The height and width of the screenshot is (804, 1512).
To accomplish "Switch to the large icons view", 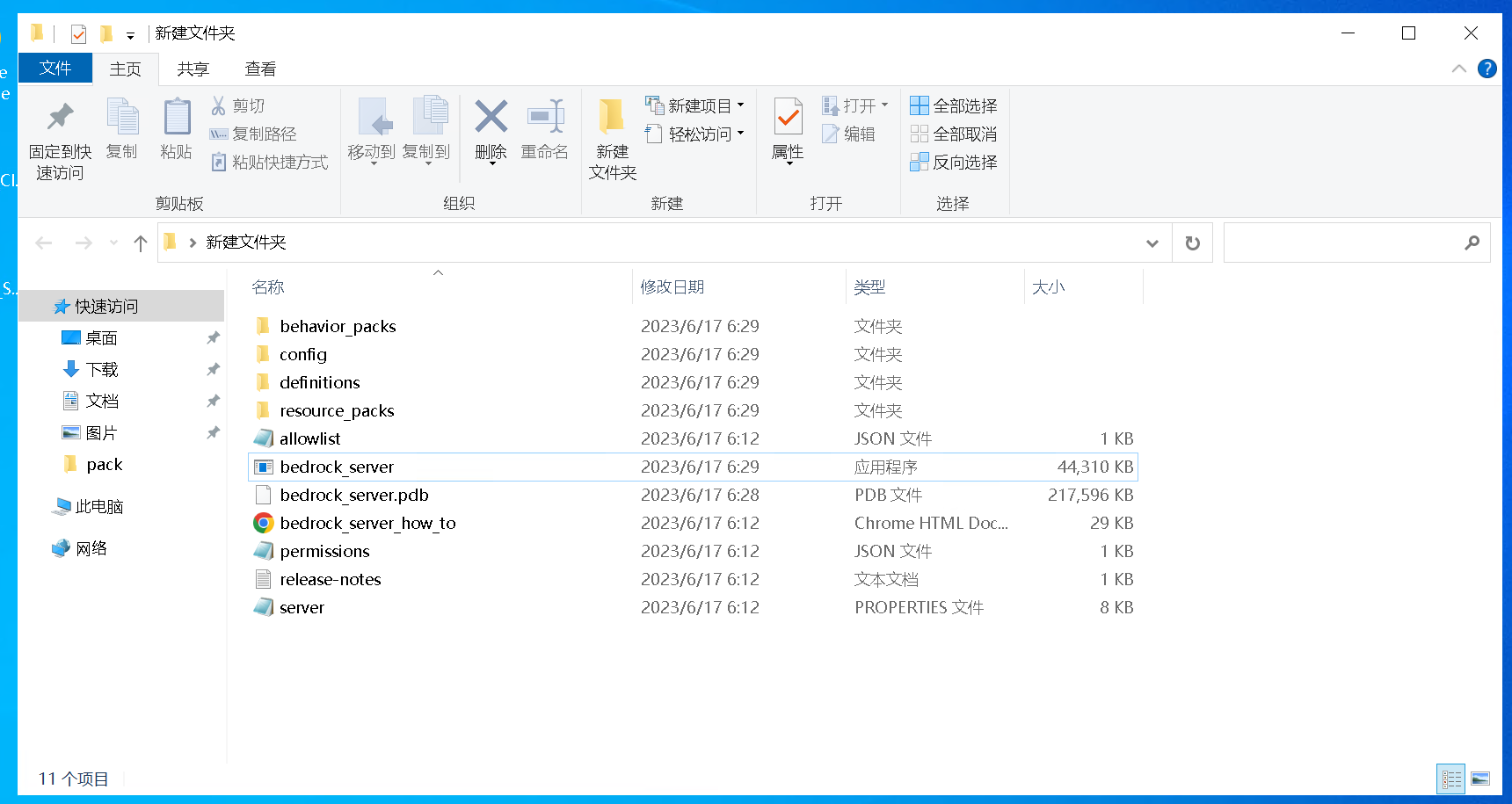I will [1480, 779].
